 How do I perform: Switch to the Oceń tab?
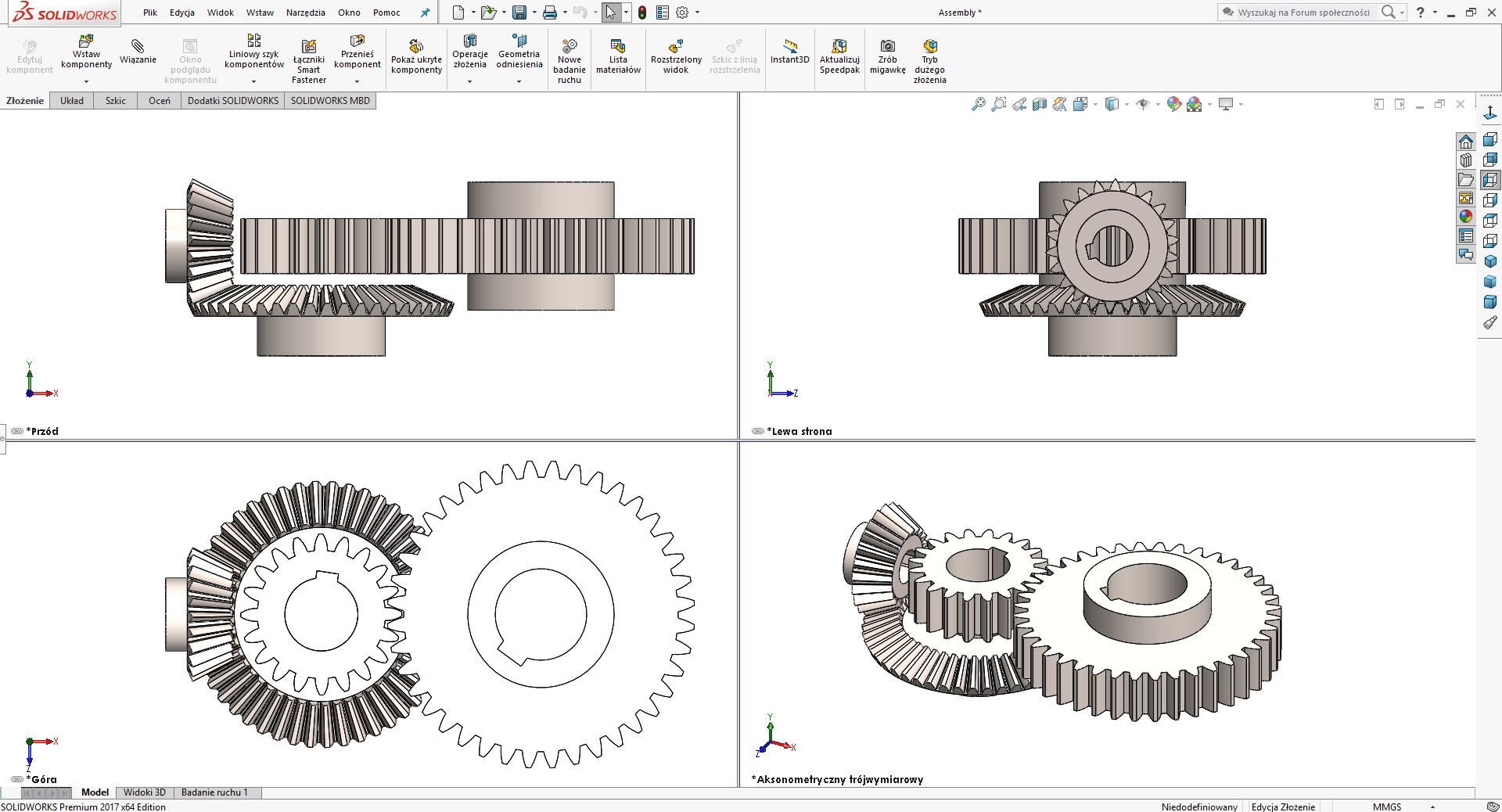(x=160, y=101)
